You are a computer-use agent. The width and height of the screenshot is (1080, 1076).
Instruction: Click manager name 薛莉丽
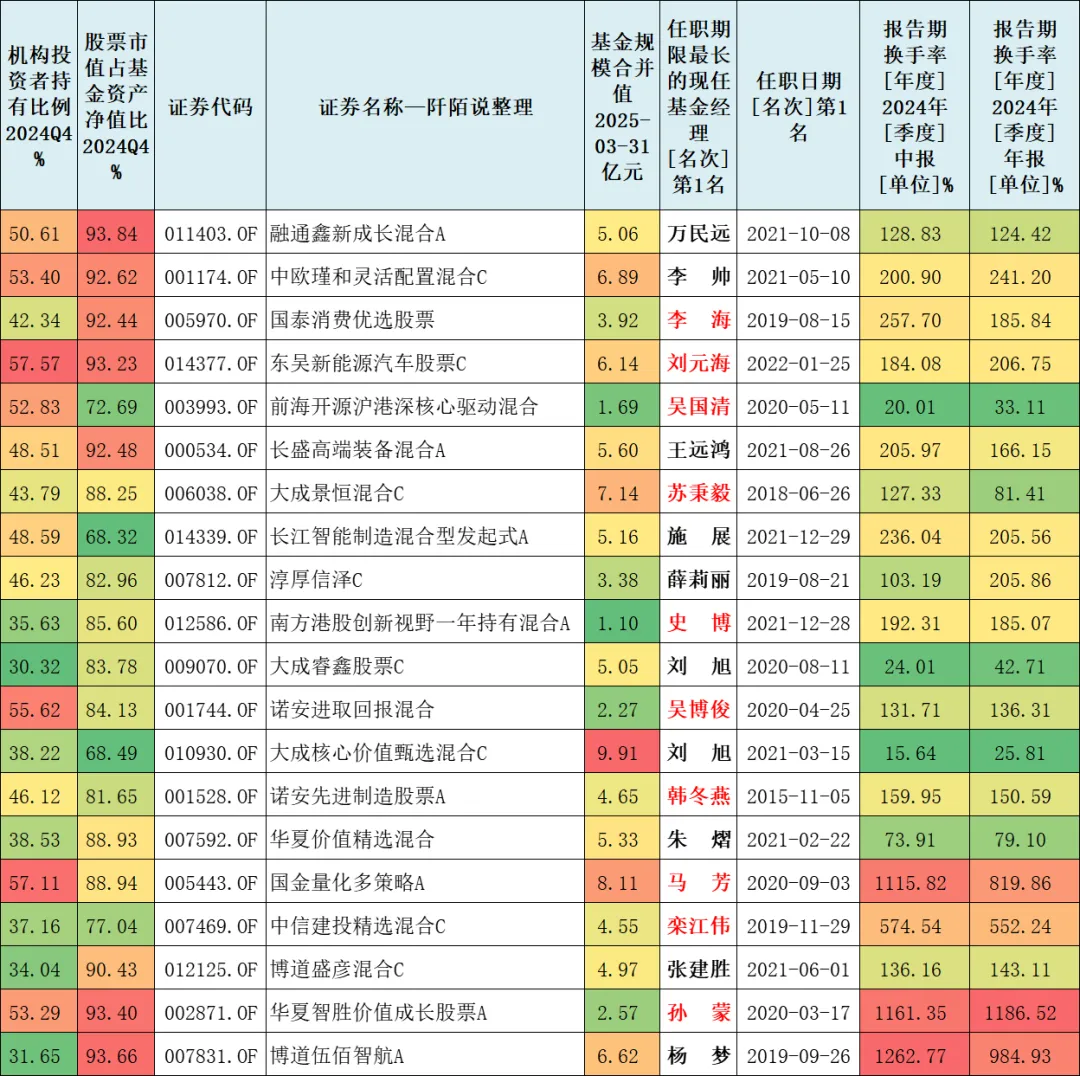click(x=698, y=580)
